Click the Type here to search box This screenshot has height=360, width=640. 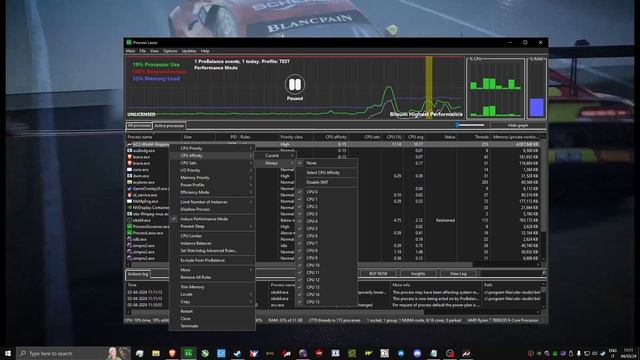(73, 353)
